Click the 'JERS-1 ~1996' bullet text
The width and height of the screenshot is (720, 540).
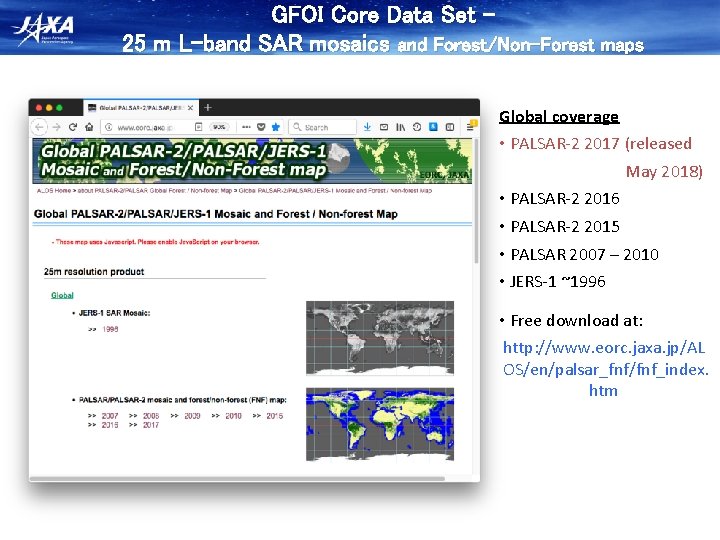[x=558, y=281]
